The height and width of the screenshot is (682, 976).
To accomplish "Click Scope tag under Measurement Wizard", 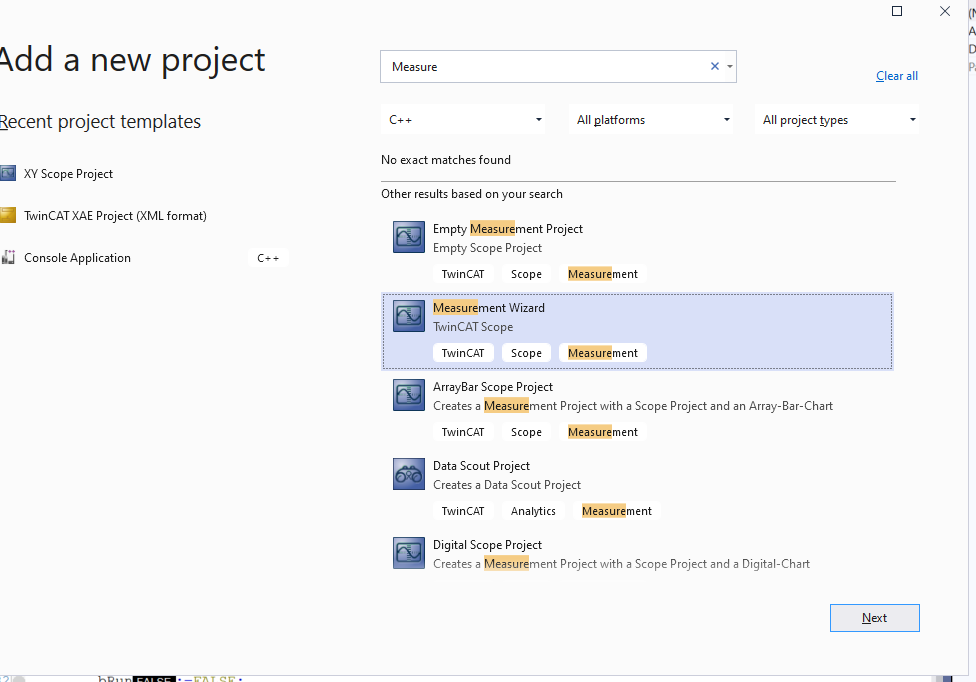I will (x=526, y=353).
